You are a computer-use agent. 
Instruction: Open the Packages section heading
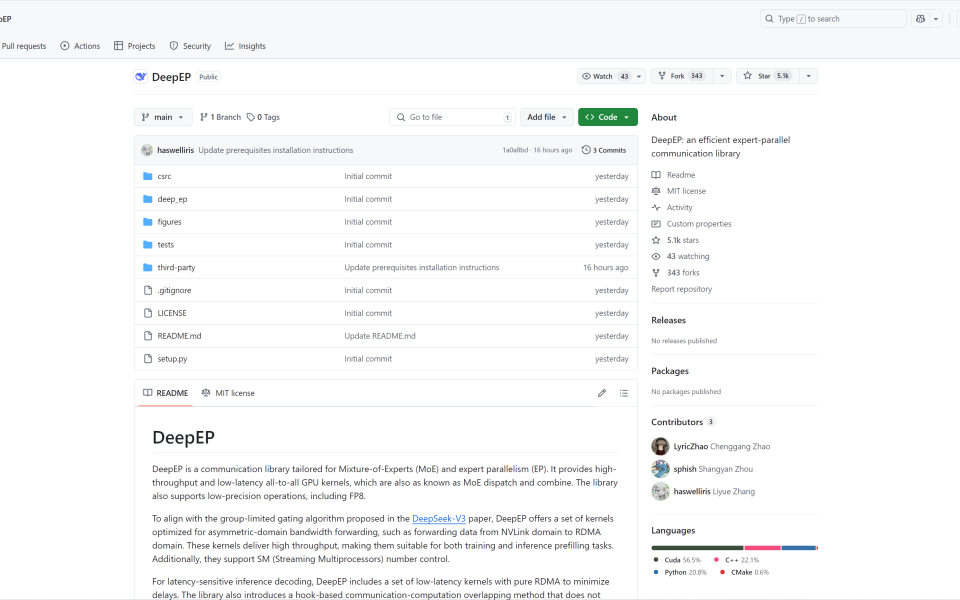click(x=670, y=371)
